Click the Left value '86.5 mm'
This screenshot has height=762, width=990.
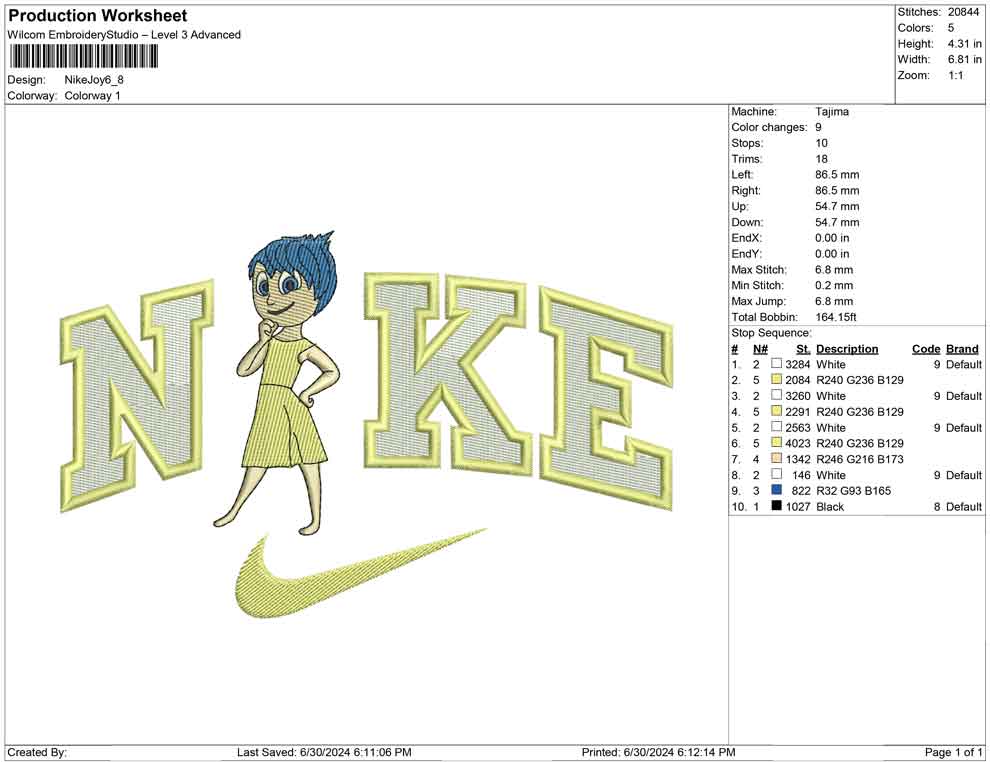tap(837, 174)
